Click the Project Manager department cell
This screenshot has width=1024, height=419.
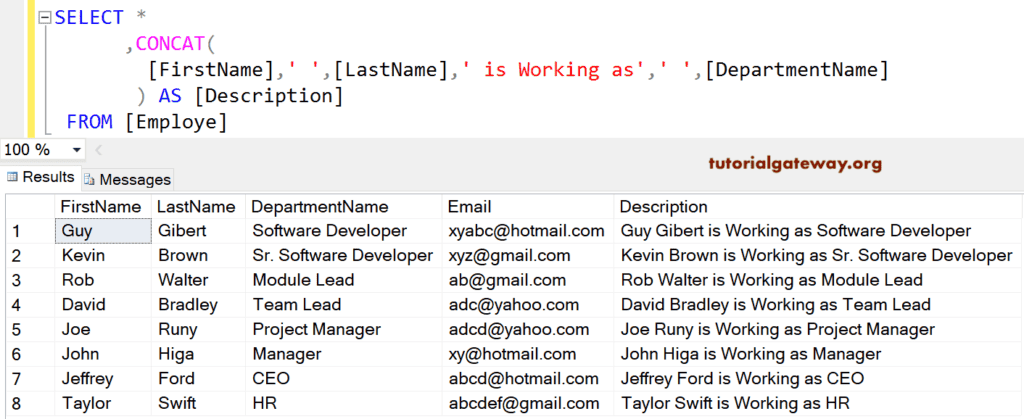pos(316,329)
